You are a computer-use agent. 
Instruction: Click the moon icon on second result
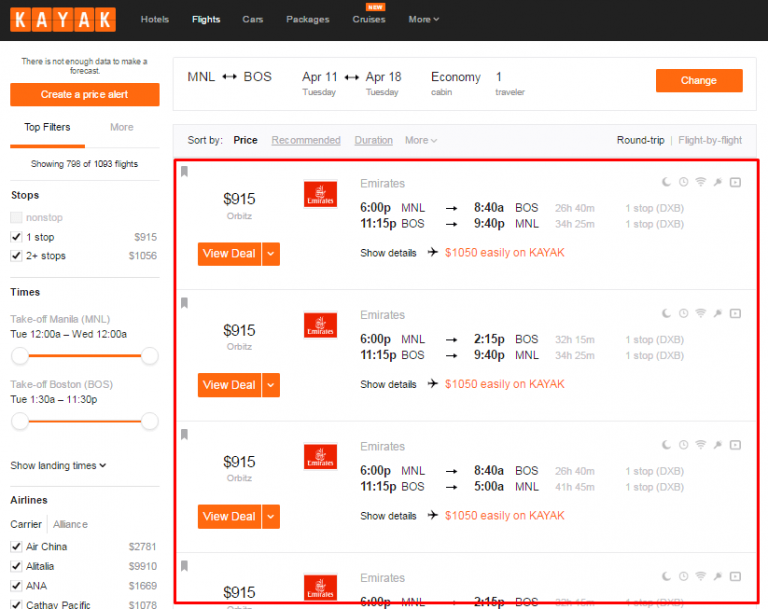666,313
